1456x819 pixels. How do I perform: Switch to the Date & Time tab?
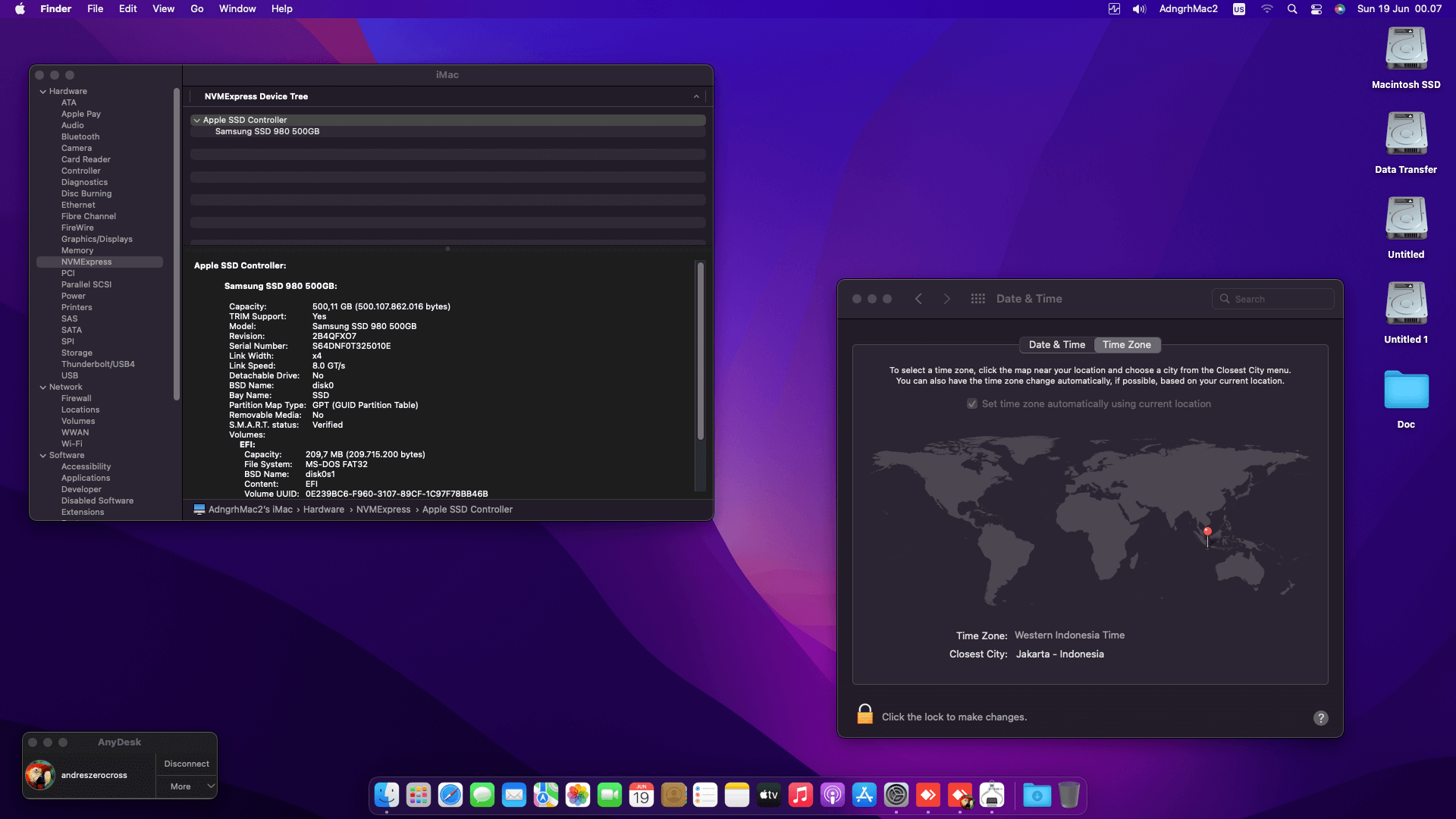click(x=1056, y=344)
